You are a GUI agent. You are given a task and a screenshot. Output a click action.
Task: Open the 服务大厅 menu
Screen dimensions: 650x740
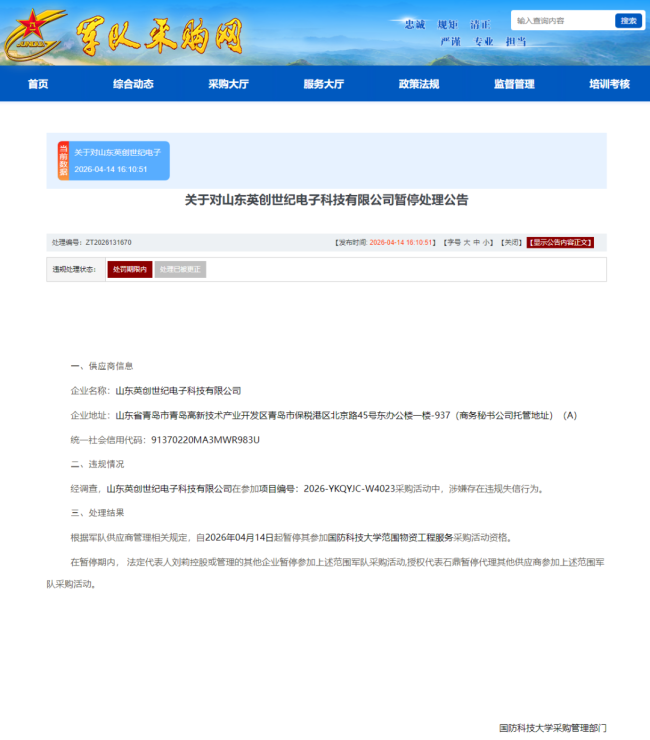click(x=324, y=84)
